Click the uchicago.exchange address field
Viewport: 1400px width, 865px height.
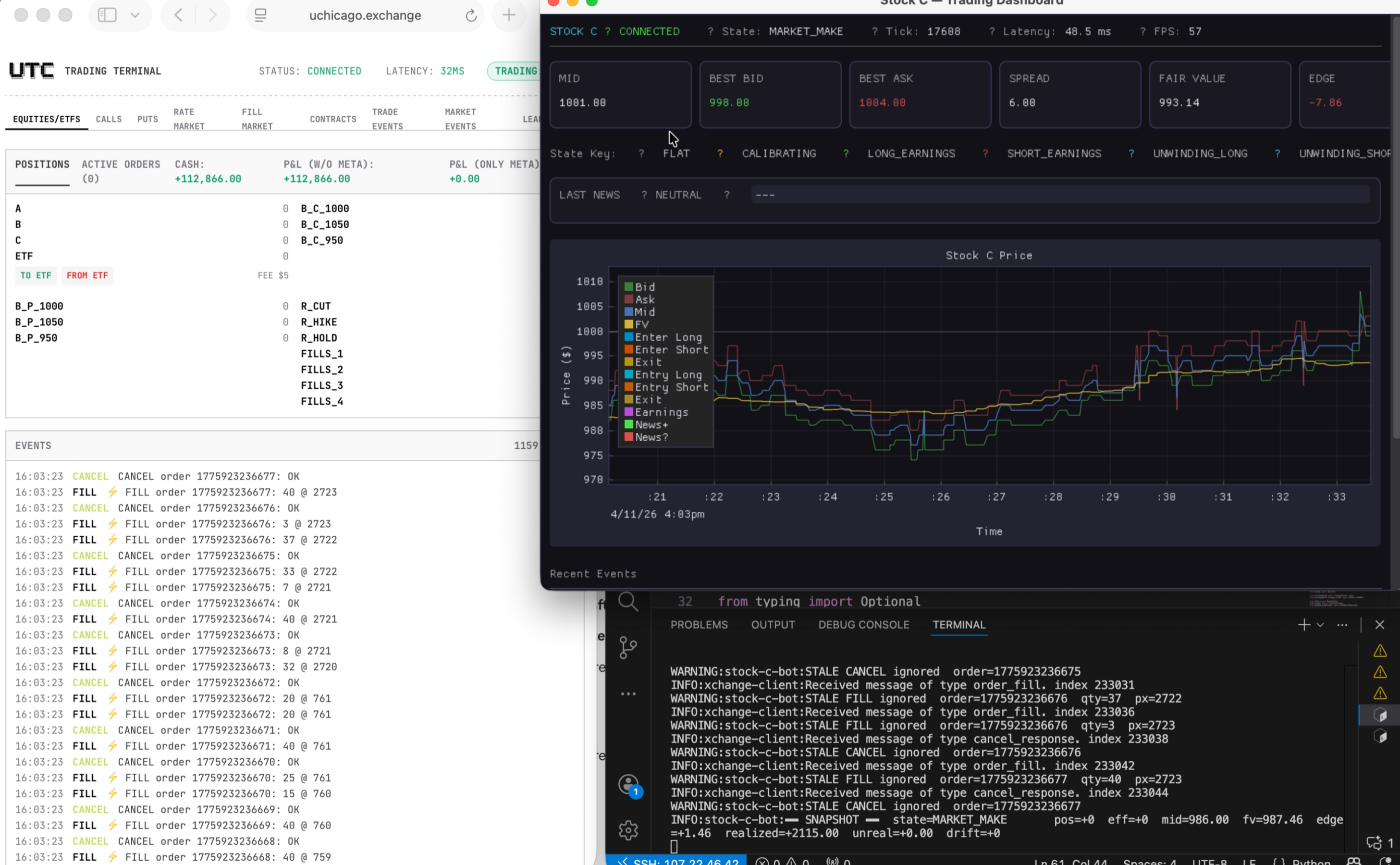(x=365, y=15)
